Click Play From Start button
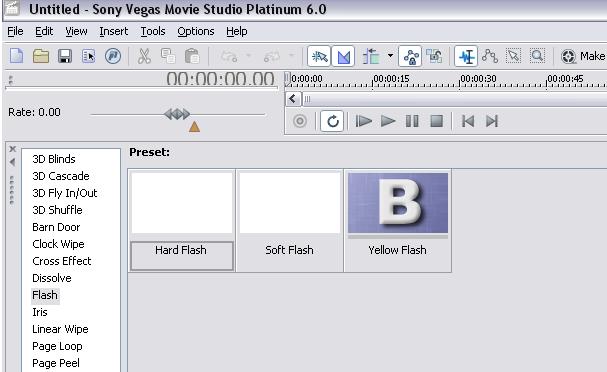 coord(364,121)
